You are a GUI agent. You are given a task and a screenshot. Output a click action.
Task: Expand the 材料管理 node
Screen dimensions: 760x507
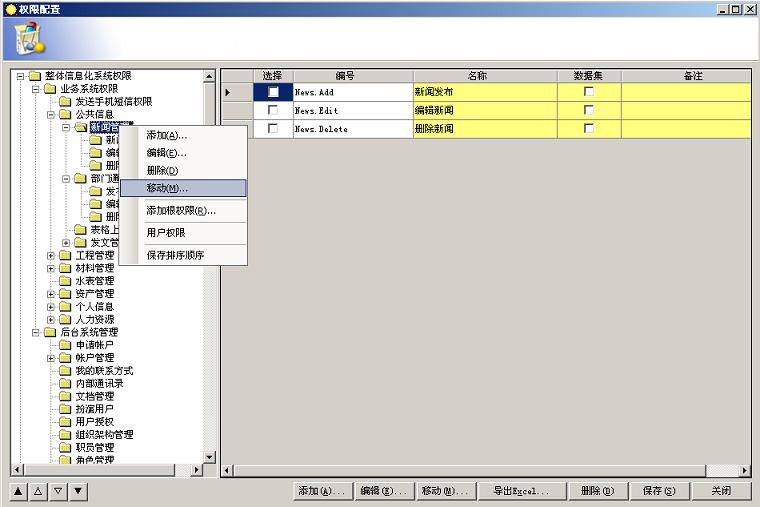50,268
